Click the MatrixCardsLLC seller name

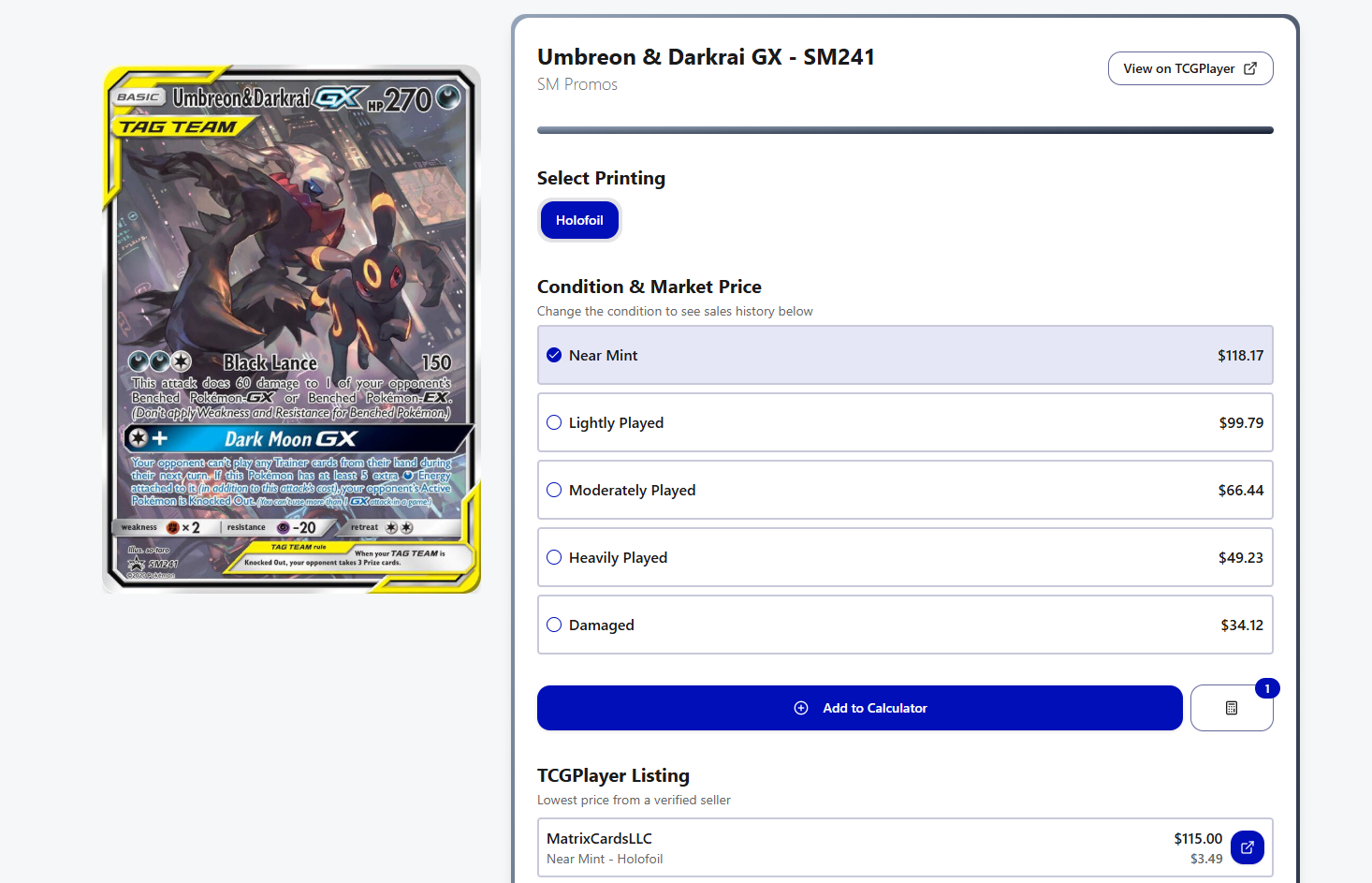pyautogui.click(x=599, y=838)
